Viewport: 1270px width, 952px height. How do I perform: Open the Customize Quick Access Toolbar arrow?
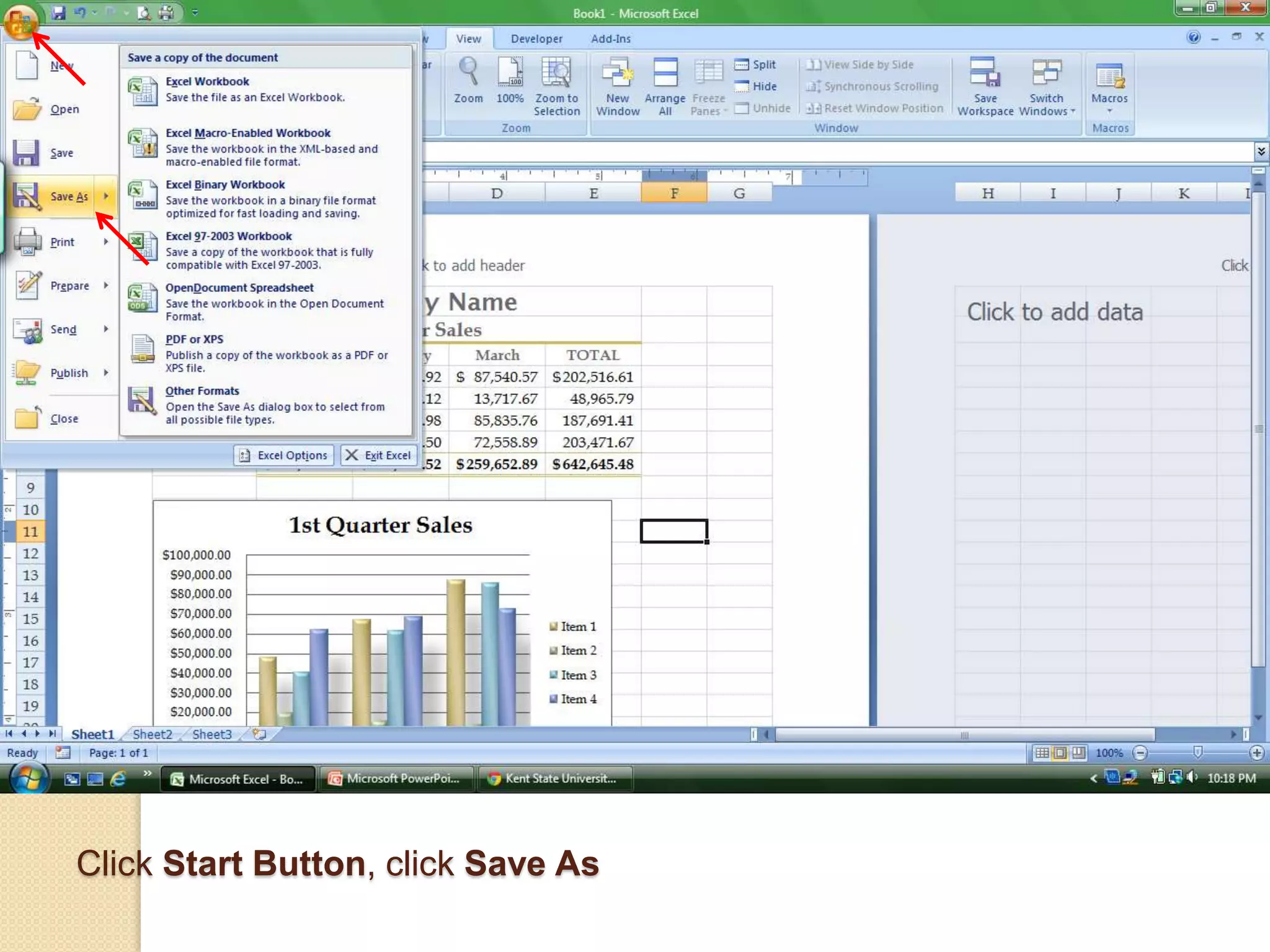[195, 12]
